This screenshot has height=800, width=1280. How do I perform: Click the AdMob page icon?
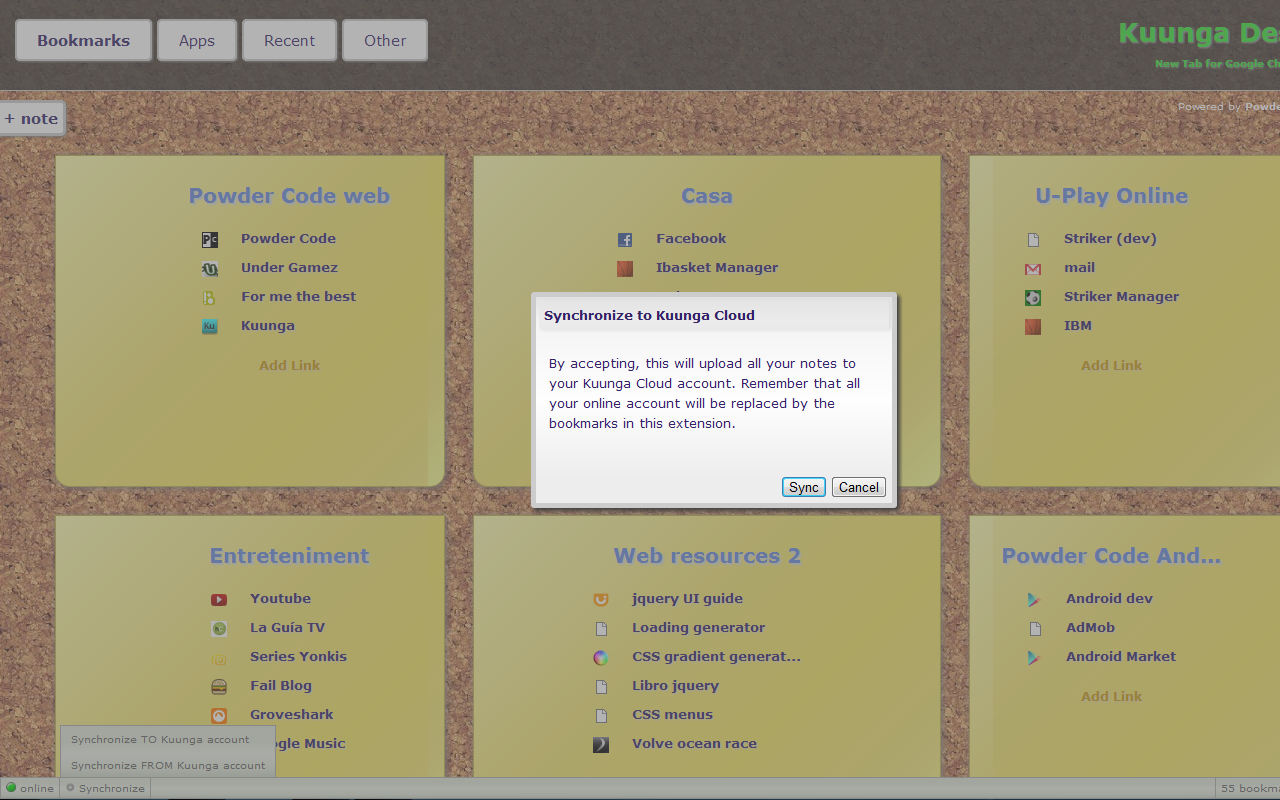coord(1035,629)
